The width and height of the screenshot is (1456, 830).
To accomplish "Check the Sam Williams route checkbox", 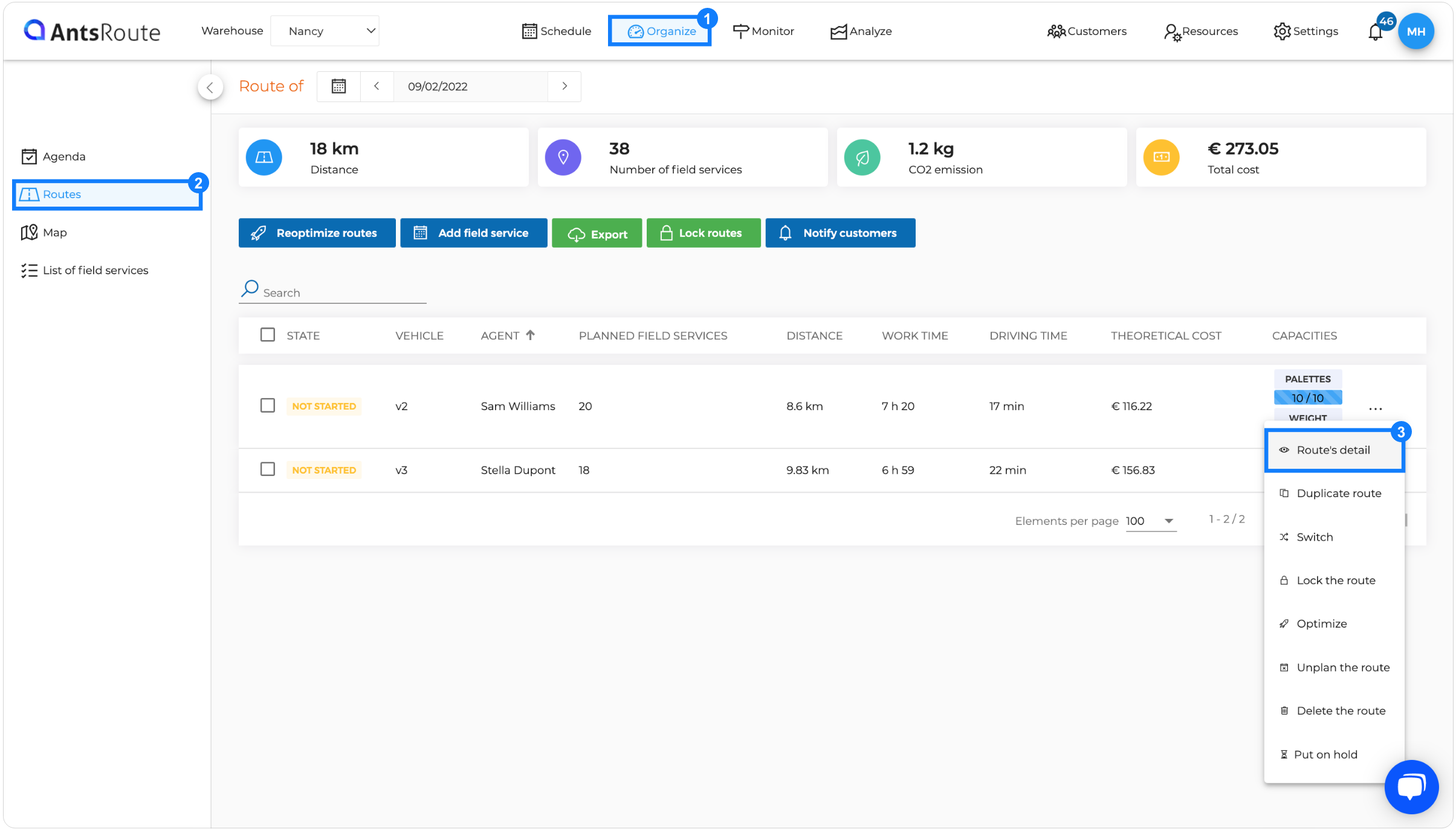I will (x=267, y=406).
